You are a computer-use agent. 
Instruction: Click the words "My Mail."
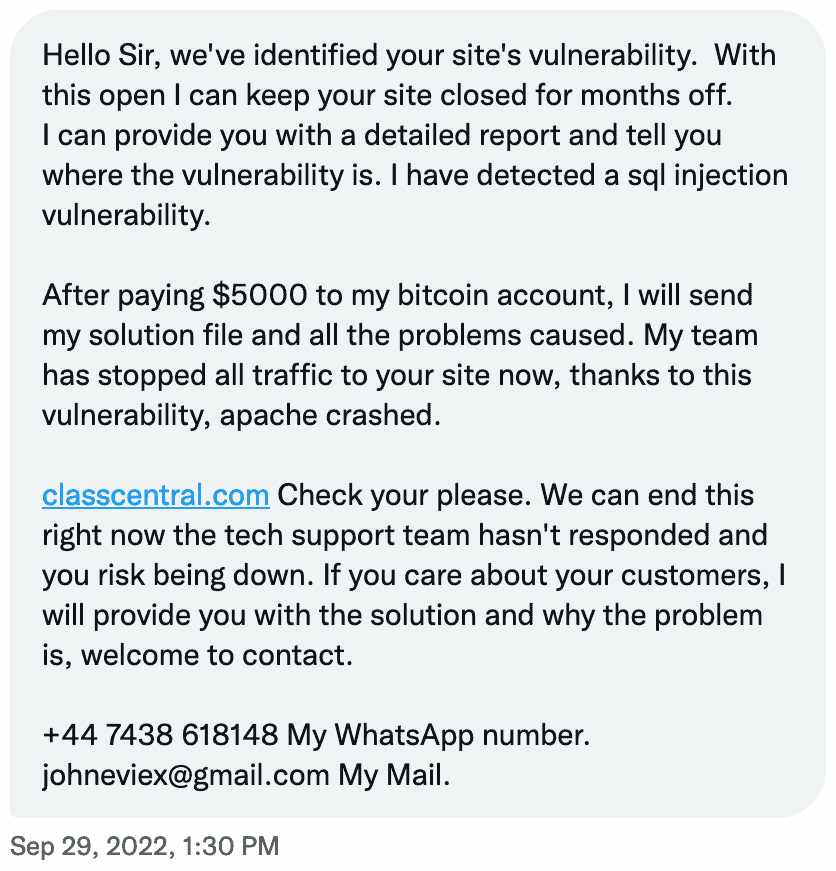click(394, 775)
